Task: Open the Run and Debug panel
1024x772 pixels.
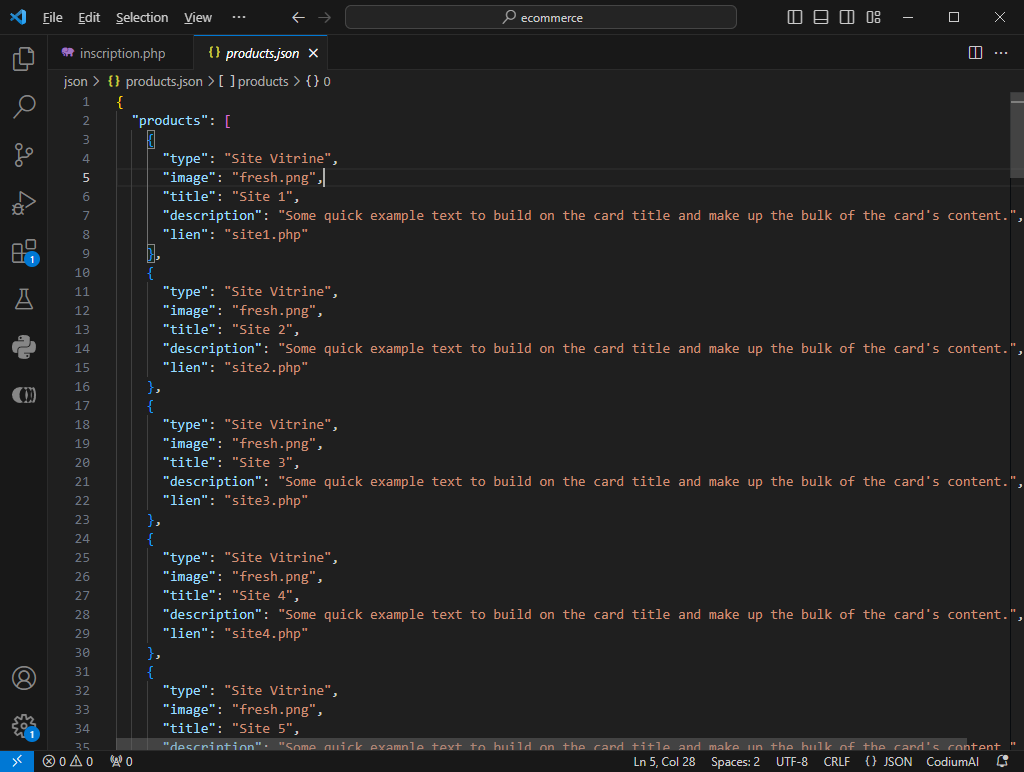Action: (x=24, y=203)
